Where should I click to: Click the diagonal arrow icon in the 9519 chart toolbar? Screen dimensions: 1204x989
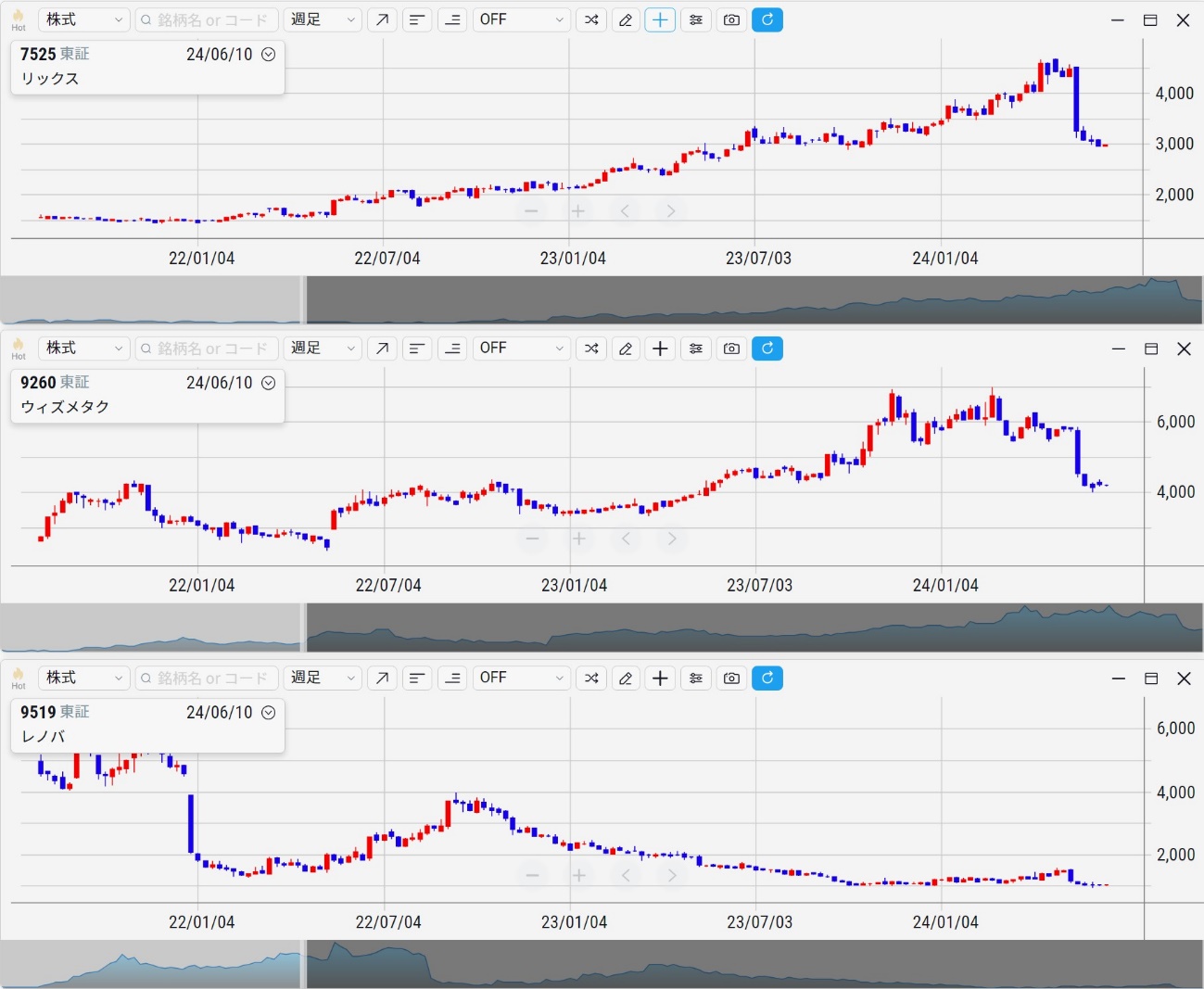[382, 678]
